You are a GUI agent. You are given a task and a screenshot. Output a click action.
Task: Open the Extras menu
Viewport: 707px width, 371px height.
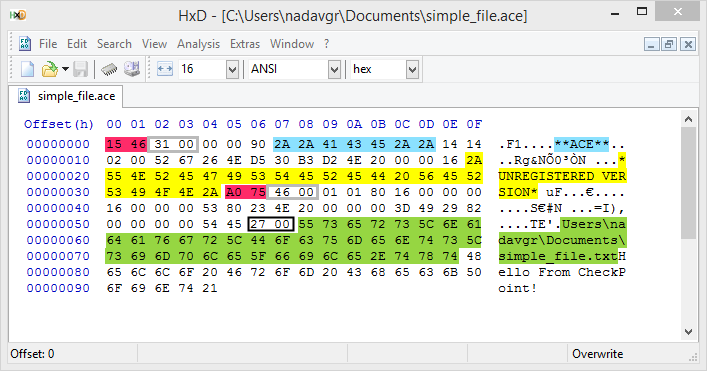click(x=245, y=44)
